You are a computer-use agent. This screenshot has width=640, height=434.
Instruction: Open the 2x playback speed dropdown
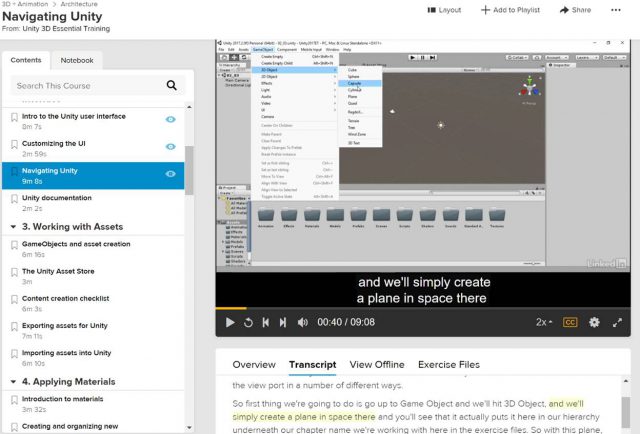[x=544, y=322]
